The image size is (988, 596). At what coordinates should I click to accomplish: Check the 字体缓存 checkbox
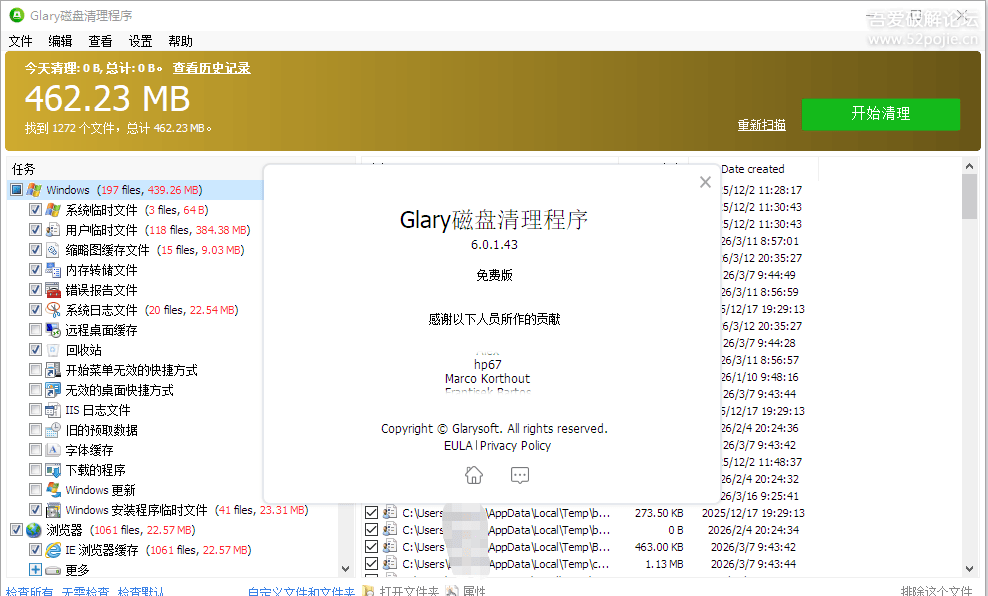click(36, 450)
